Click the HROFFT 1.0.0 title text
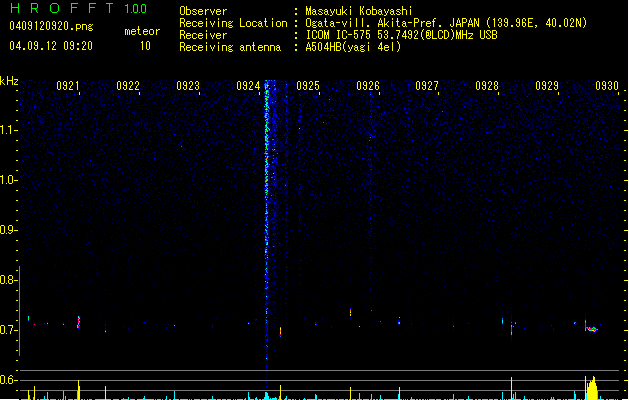 click(x=79, y=8)
